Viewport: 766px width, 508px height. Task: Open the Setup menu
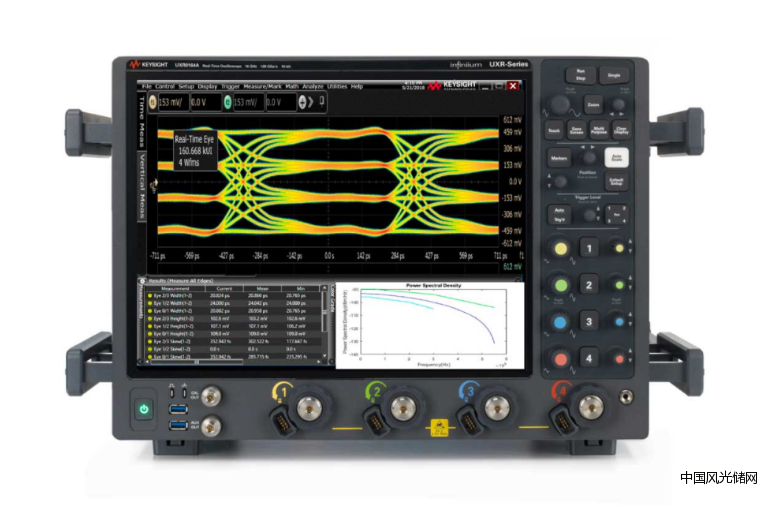[x=186, y=86]
